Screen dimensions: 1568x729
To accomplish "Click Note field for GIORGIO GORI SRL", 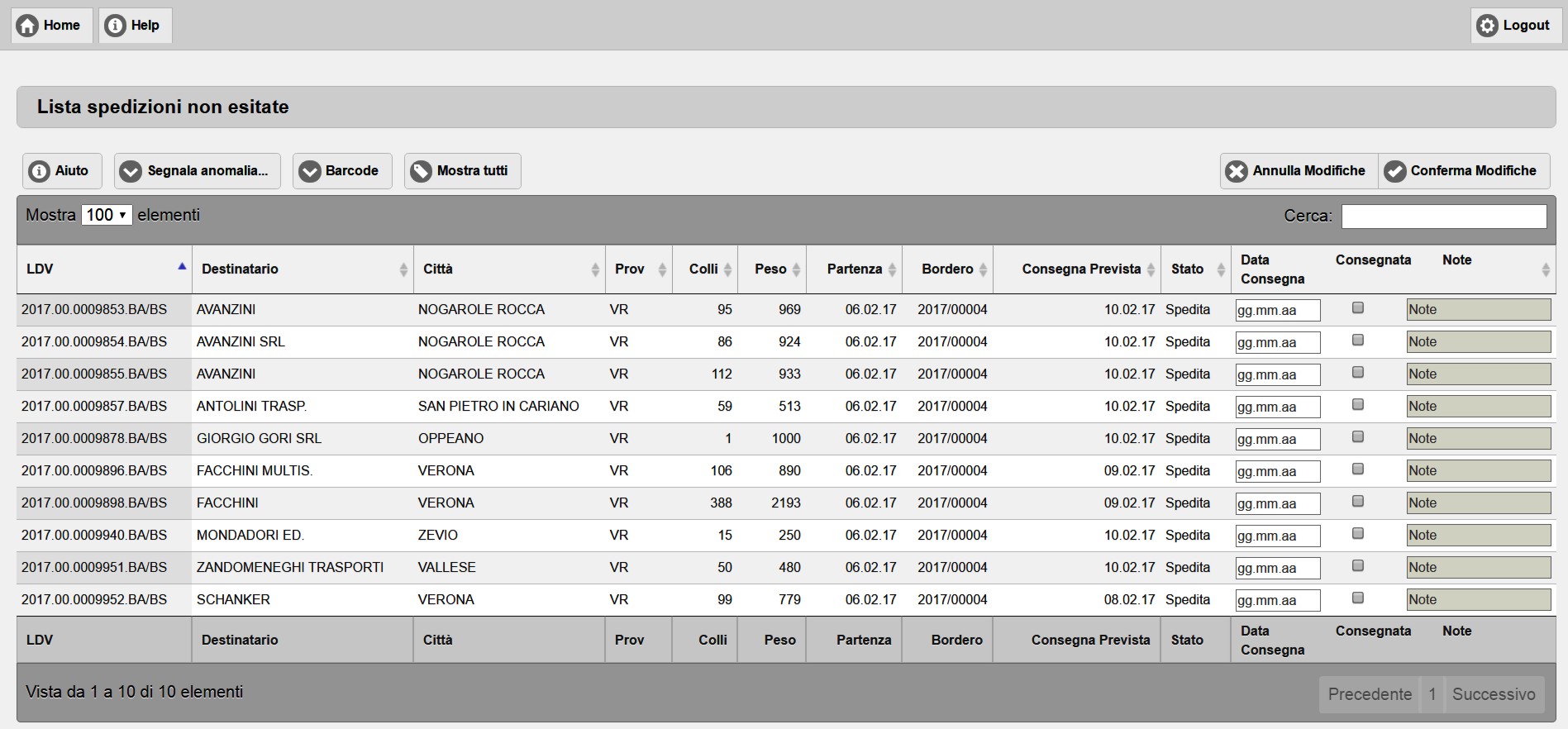I will pos(1479,439).
